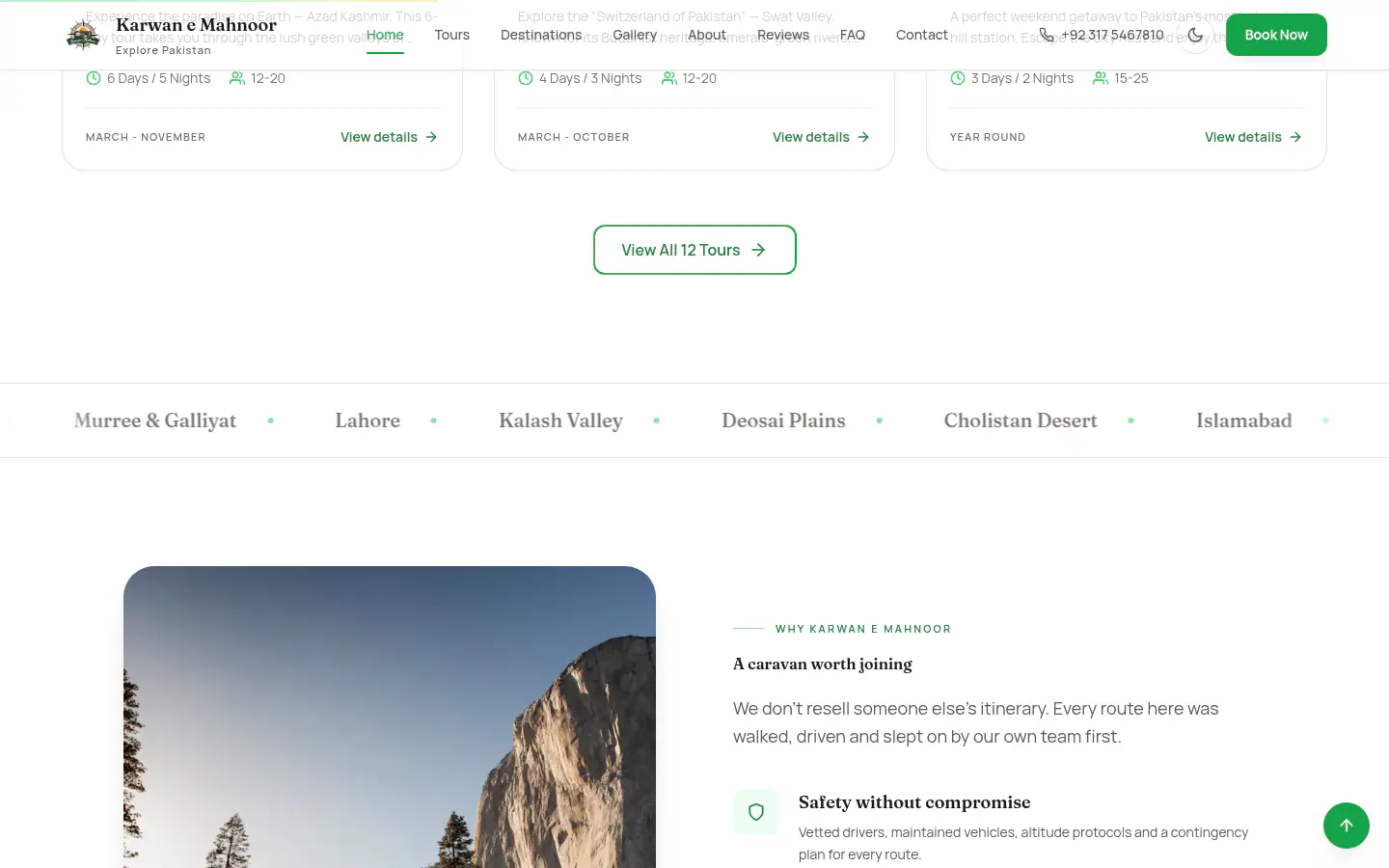
Task: Open the FAQ nav item
Action: click(x=853, y=35)
